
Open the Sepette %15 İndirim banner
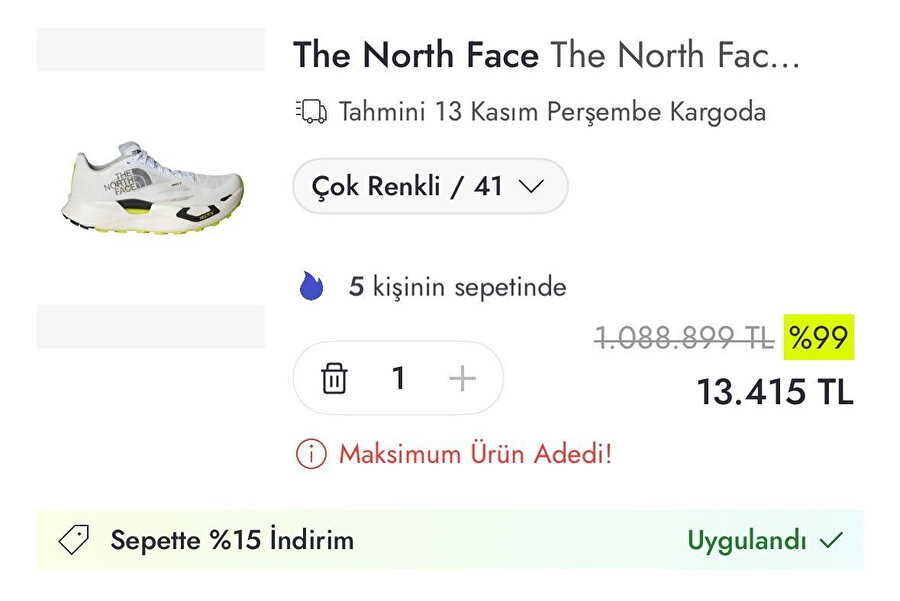231,540
